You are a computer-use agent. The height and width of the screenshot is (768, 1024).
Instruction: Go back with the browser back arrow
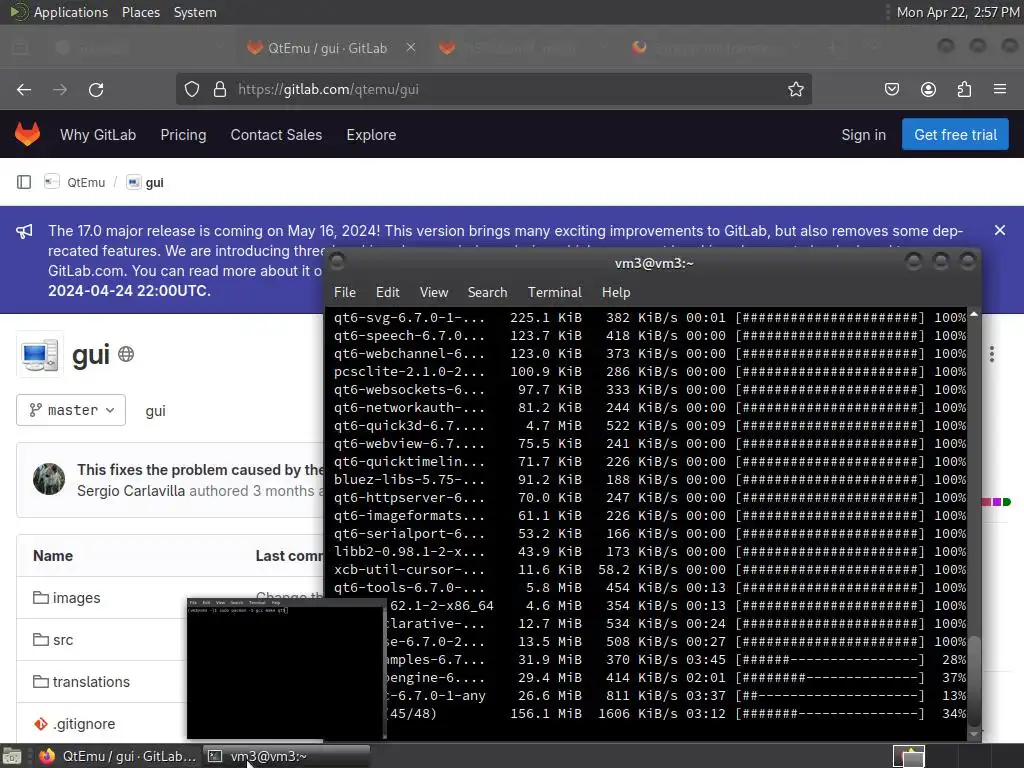coord(24,89)
